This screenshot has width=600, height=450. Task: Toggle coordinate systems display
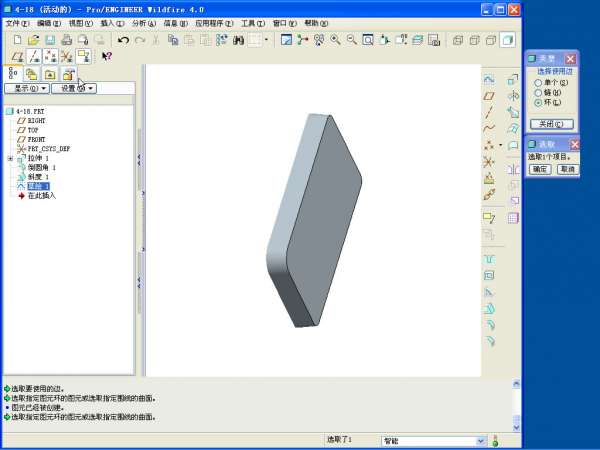pyautogui.click(x=67, y=56)
